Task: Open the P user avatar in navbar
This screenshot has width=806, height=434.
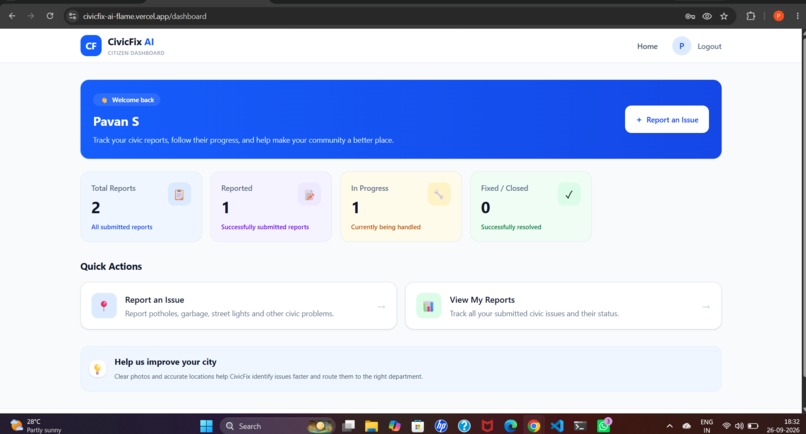Action: [681, 46]
